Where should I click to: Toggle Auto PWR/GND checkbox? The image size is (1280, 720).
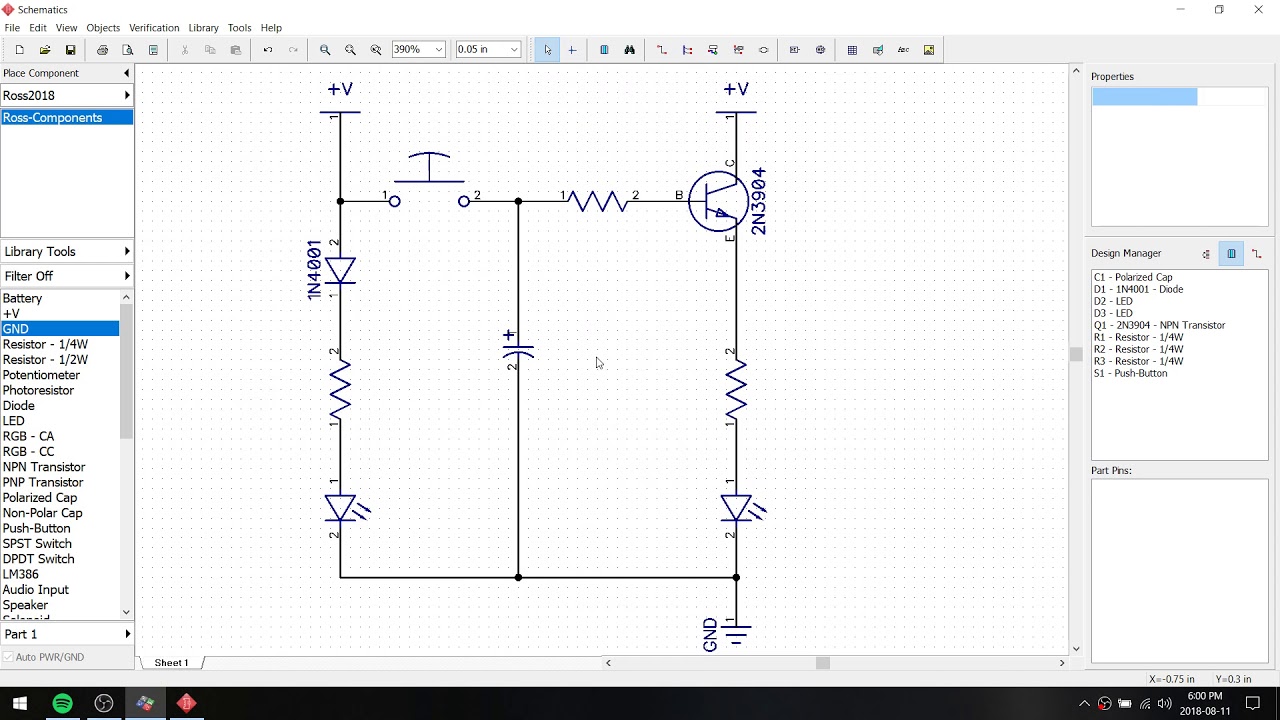[x=9, y=657]
